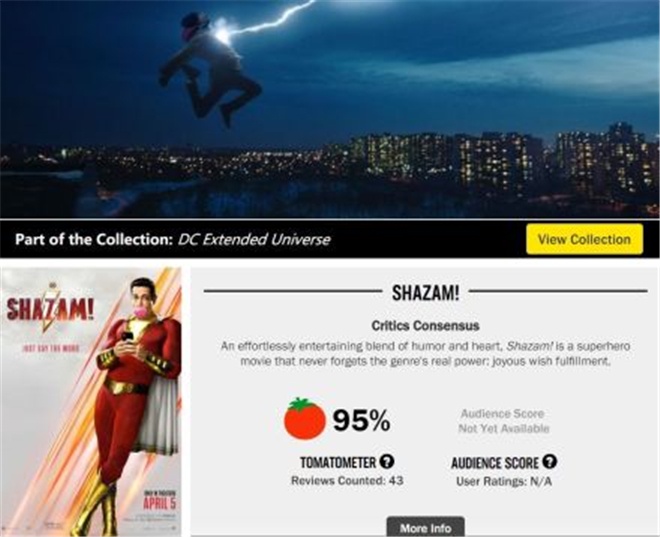Open the Shazam! movie poster thumbnail
The height and width of the screenshot is (537, 660).
pyautogui.click(x=91, y=402)
